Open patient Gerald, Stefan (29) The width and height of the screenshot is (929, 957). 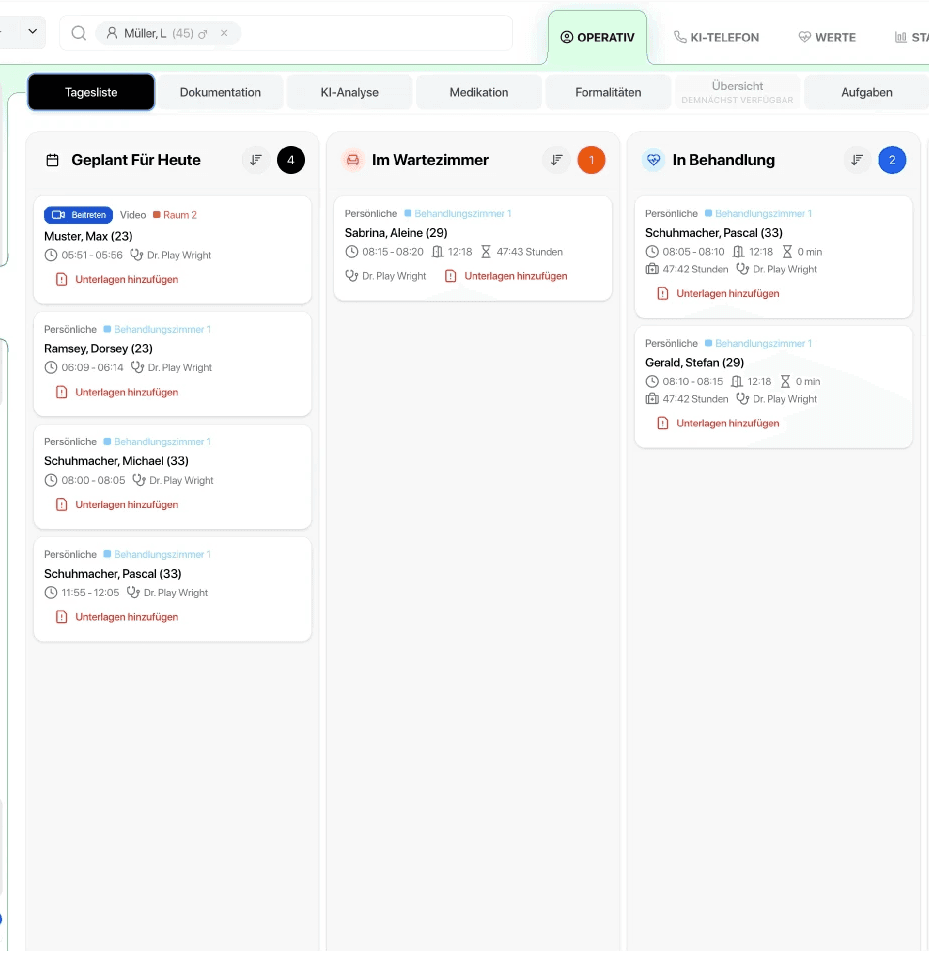pos(694,363)
